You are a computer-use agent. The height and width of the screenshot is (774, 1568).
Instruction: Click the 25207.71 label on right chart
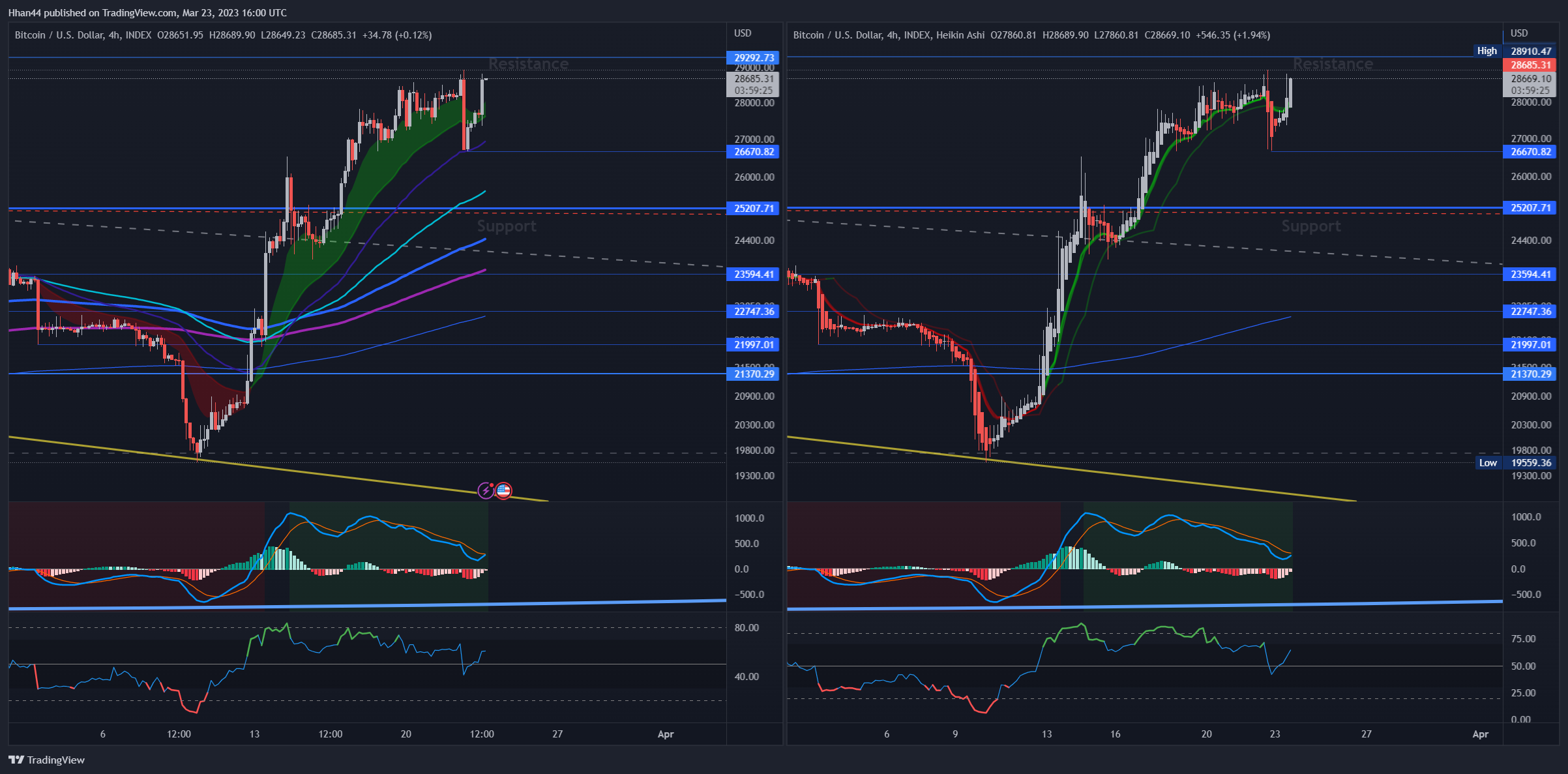(x=1530, y=207)
